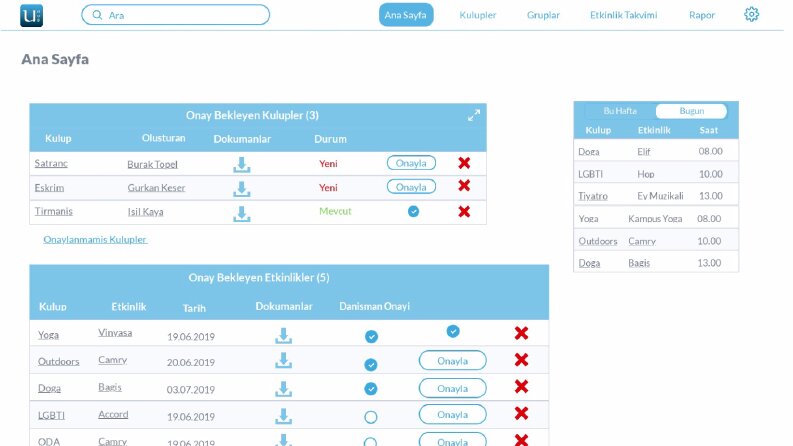Image resolution: width=793 pixels, height=446 pixels.
Task: Reject the Tirmanis club with red X
Action: (x=464, y=211)
